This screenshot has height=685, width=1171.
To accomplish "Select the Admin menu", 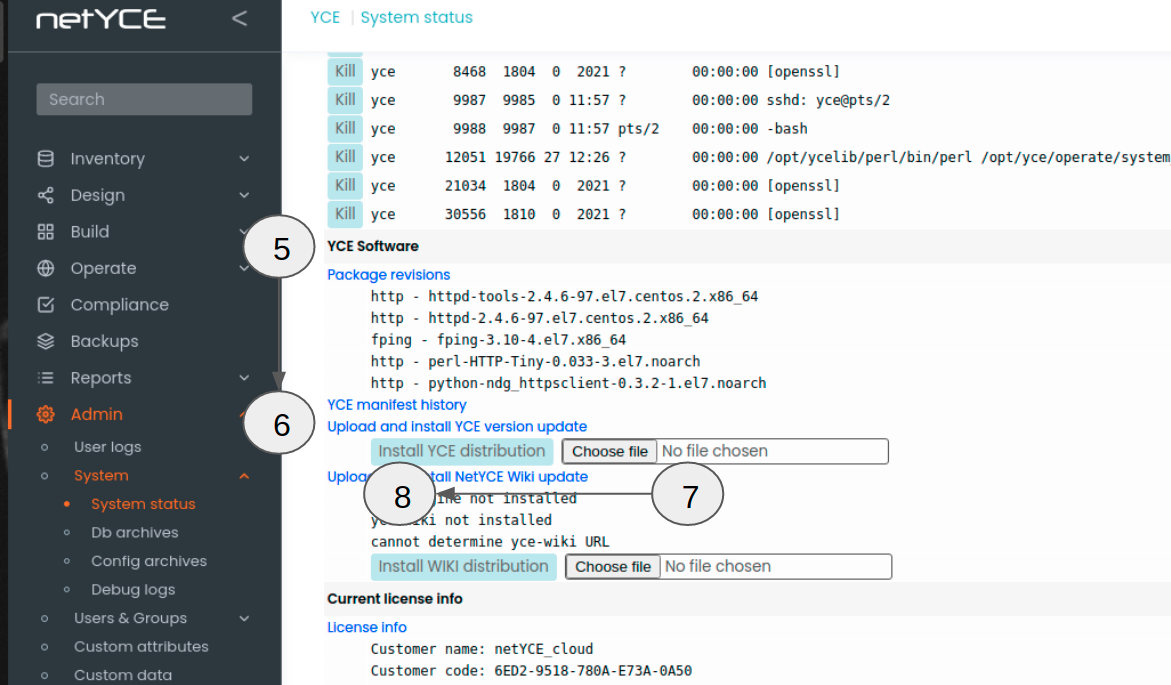I will 96,414.
